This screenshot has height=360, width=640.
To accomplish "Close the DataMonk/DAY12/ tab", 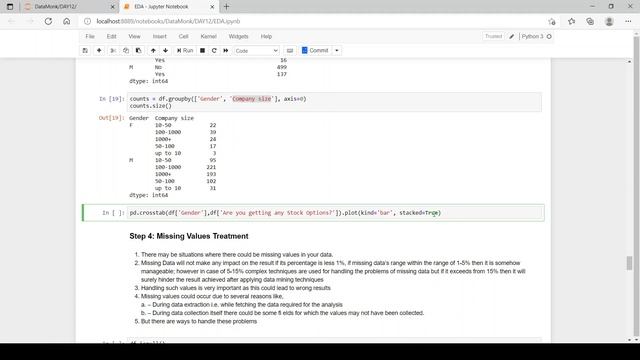I will (113, 7).
